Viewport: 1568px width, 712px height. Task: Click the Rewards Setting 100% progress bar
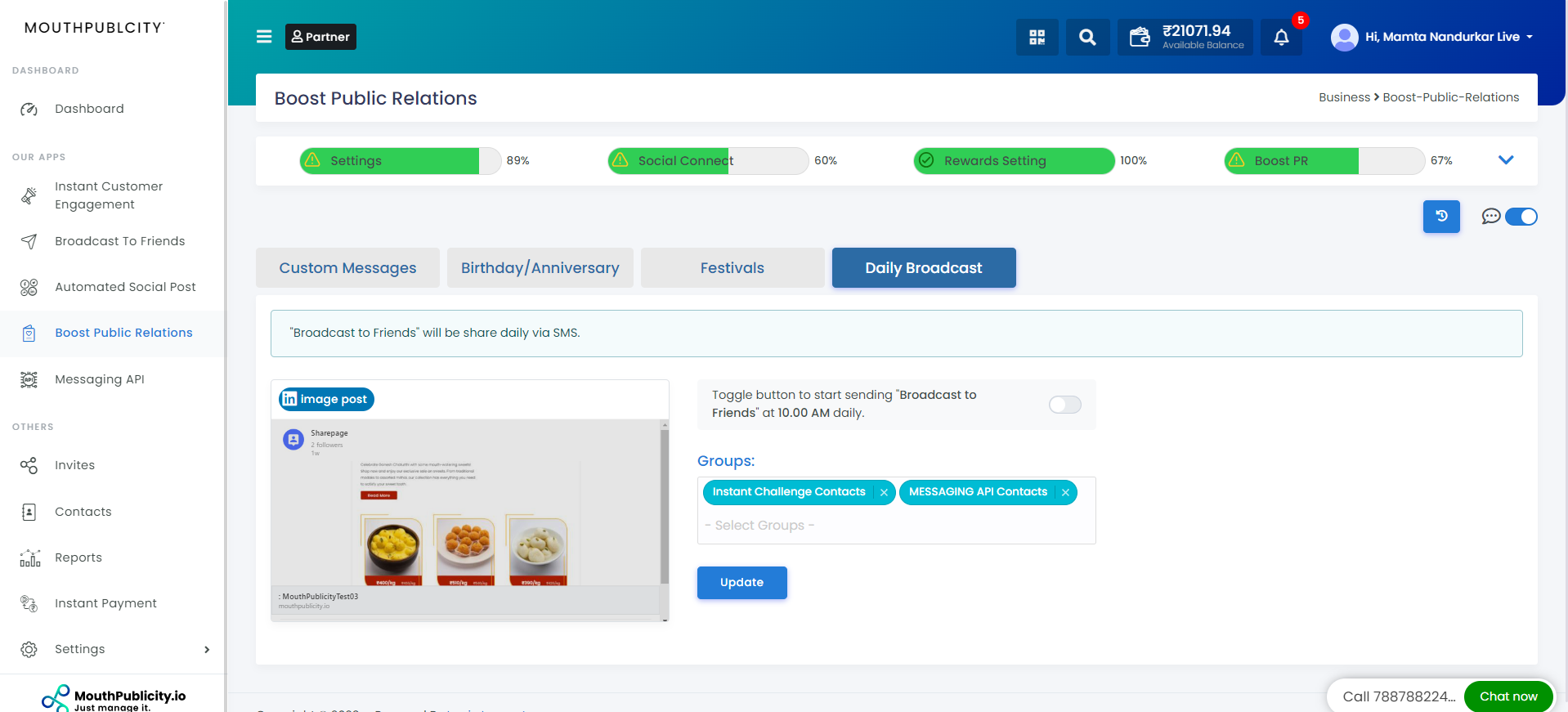point(1014,160)
